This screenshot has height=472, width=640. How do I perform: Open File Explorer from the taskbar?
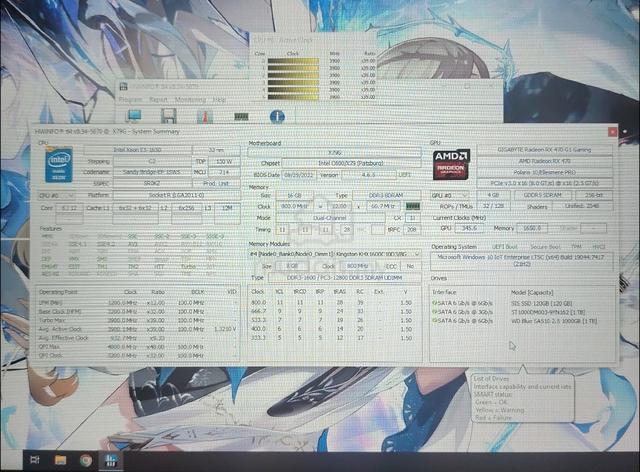(60, 460)
